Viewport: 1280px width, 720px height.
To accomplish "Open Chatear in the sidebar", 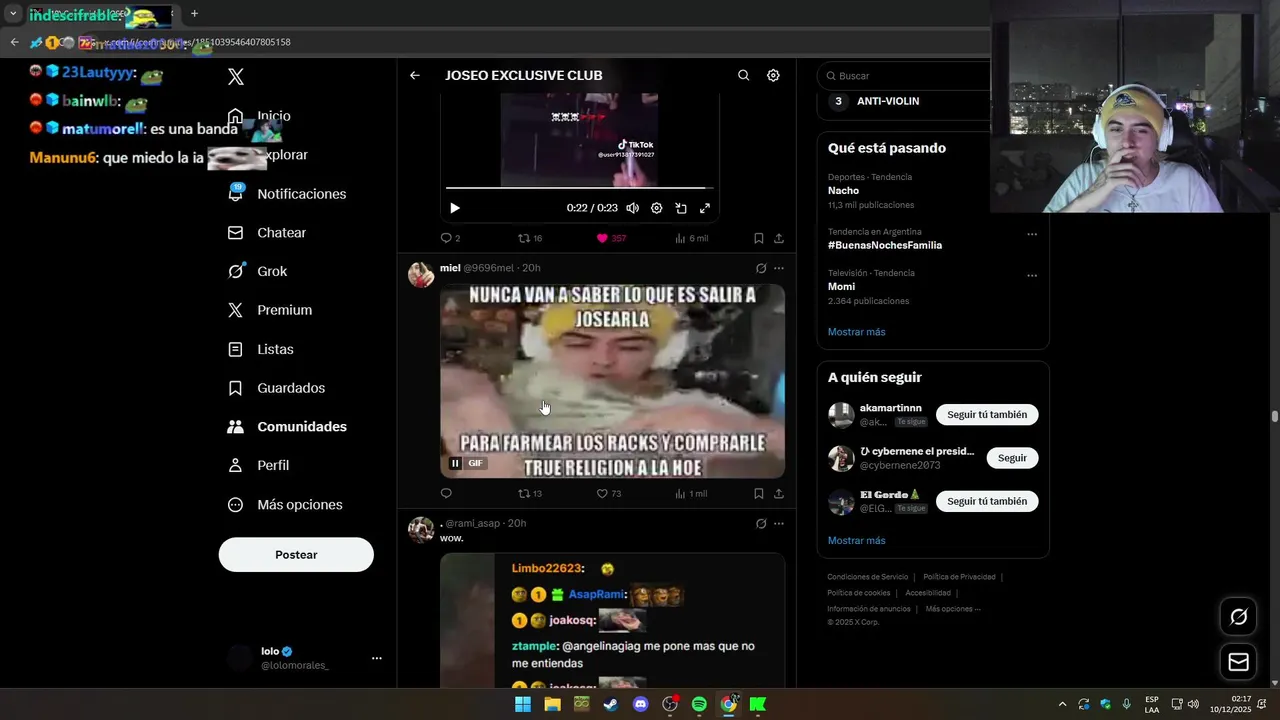I will click(x=267, y=233).
